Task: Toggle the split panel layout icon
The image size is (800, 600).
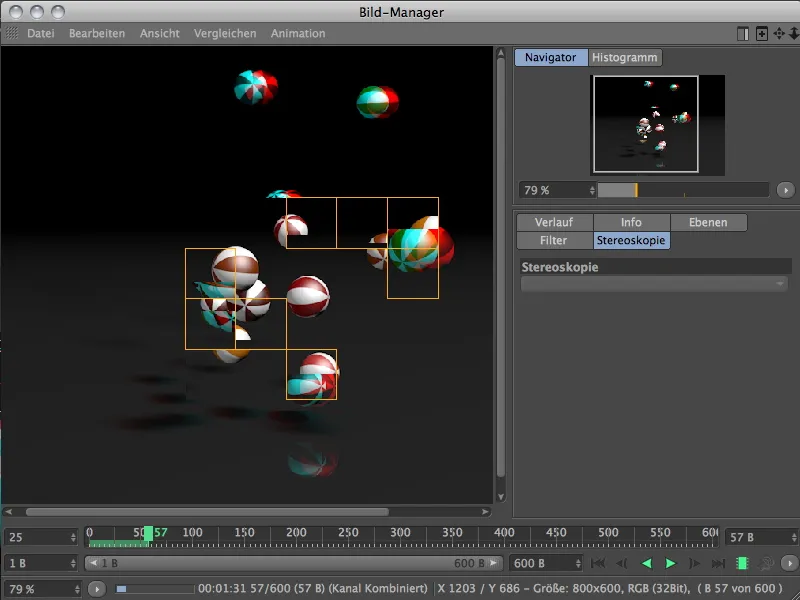Action: click(x=743, y=34)
